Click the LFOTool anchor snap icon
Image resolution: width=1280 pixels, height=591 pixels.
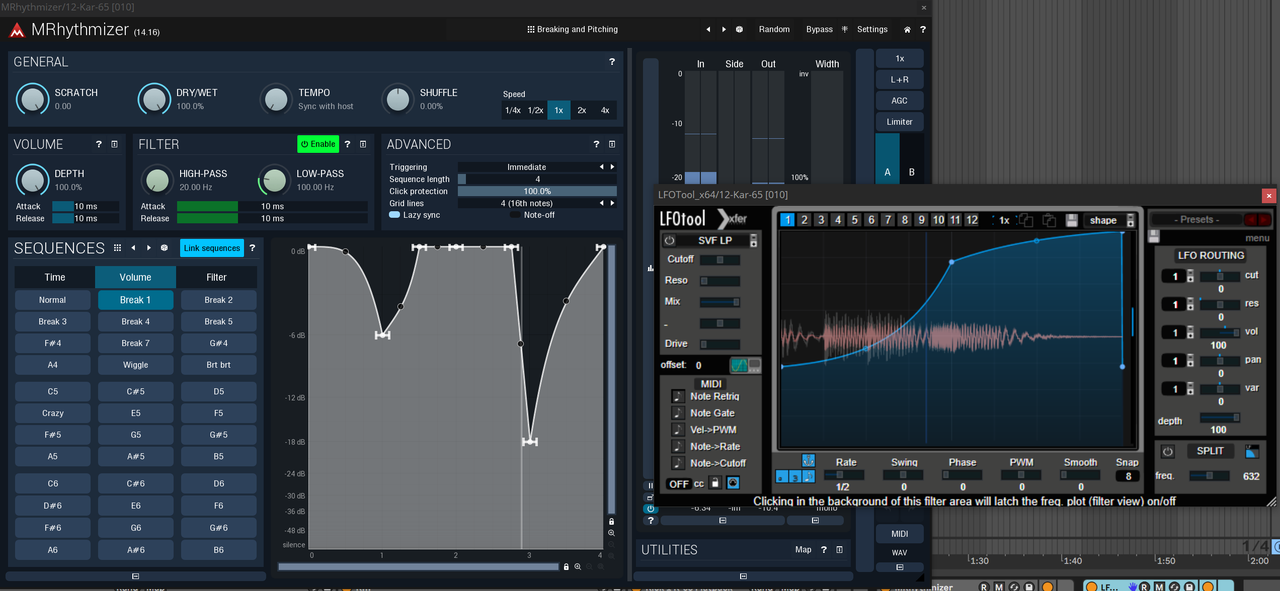(x=808, y=461)
